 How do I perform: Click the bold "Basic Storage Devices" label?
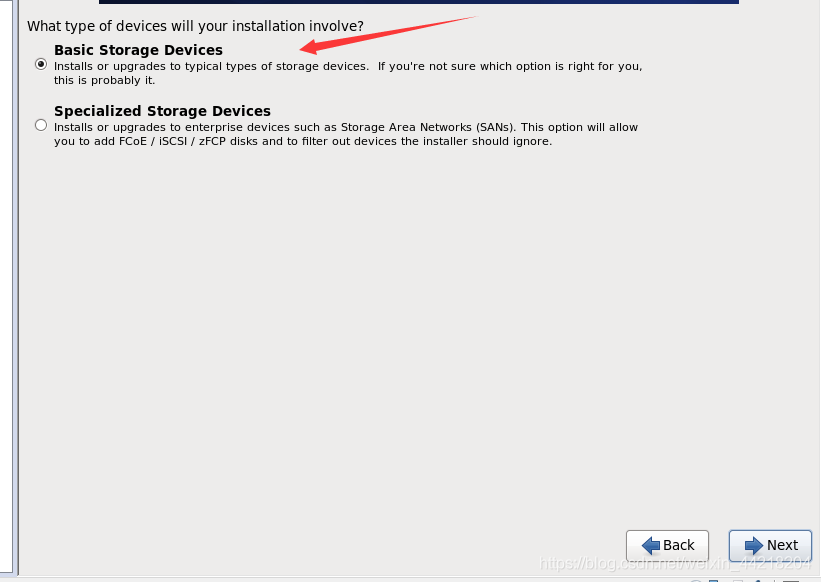click(x=138, y=50)
